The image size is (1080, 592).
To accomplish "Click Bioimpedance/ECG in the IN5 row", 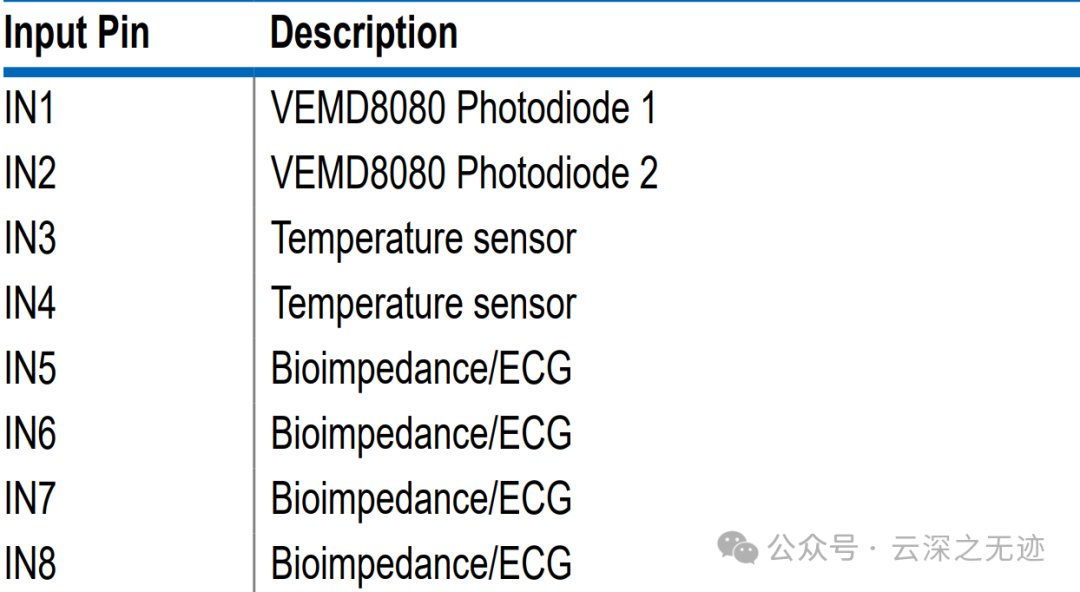I will click(x=421, y=369).
